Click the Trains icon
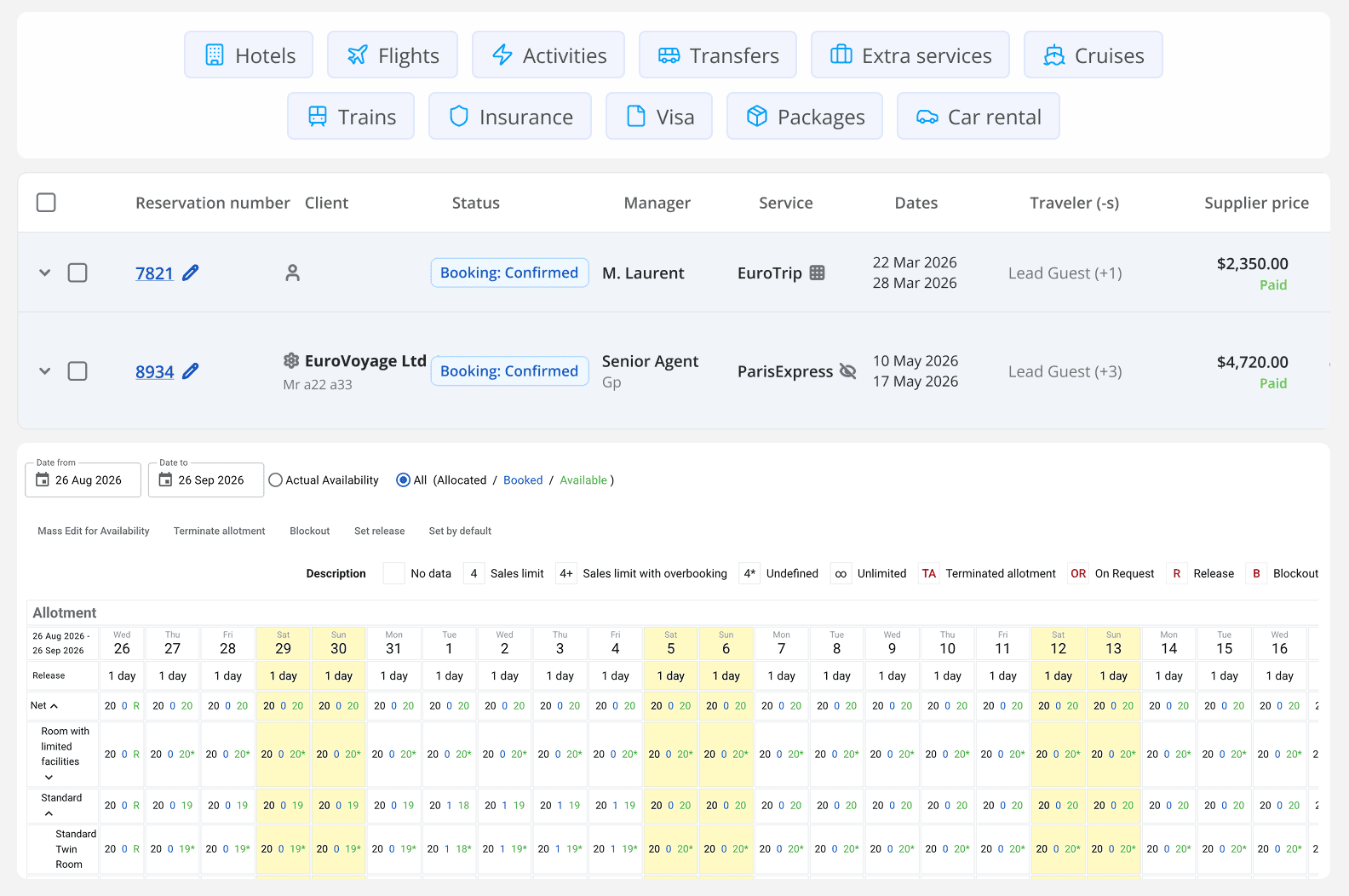The height and width of the screenshot is (896, 1349). [x=318, y=117]
